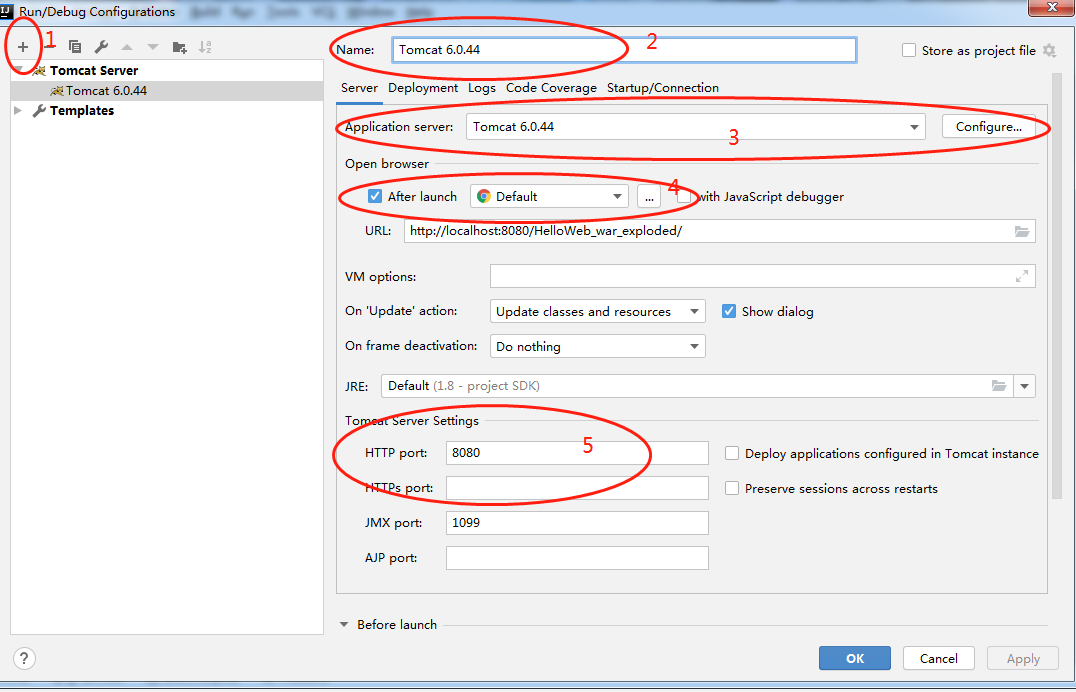Enable Deploy applications configured in Tomcat instance
Viewport: 1076px width, 692px height.
[732, 453]
